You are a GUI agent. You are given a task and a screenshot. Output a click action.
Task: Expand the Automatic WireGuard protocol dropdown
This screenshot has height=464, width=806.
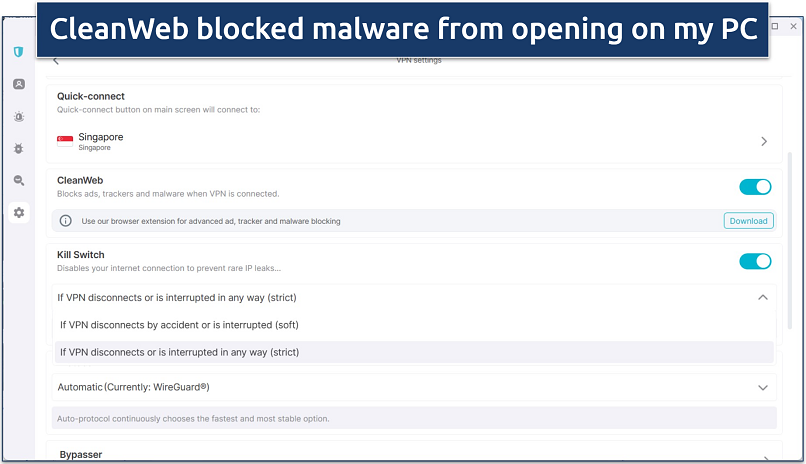point(763,387)
